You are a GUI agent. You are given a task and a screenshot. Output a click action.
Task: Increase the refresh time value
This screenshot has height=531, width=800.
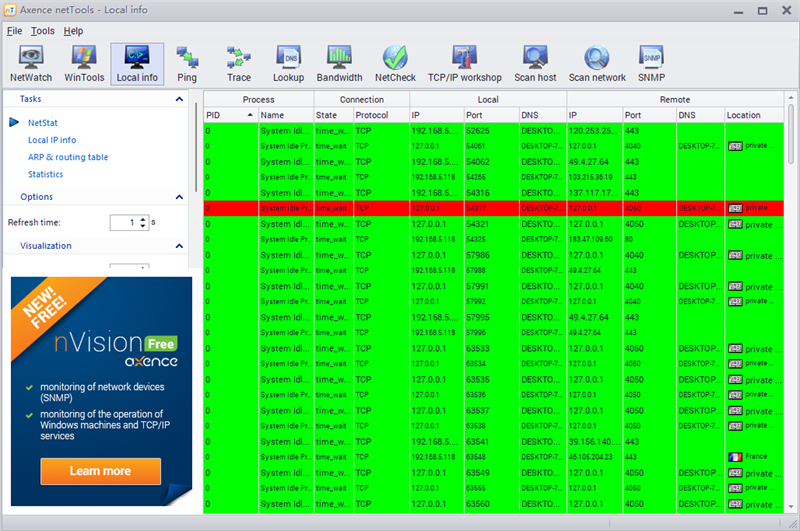(143, 219)
